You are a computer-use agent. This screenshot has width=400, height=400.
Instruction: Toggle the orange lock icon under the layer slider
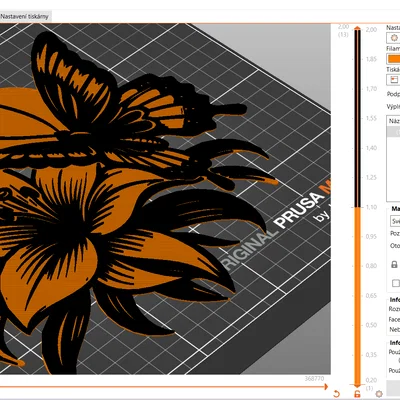click(357, 394)
